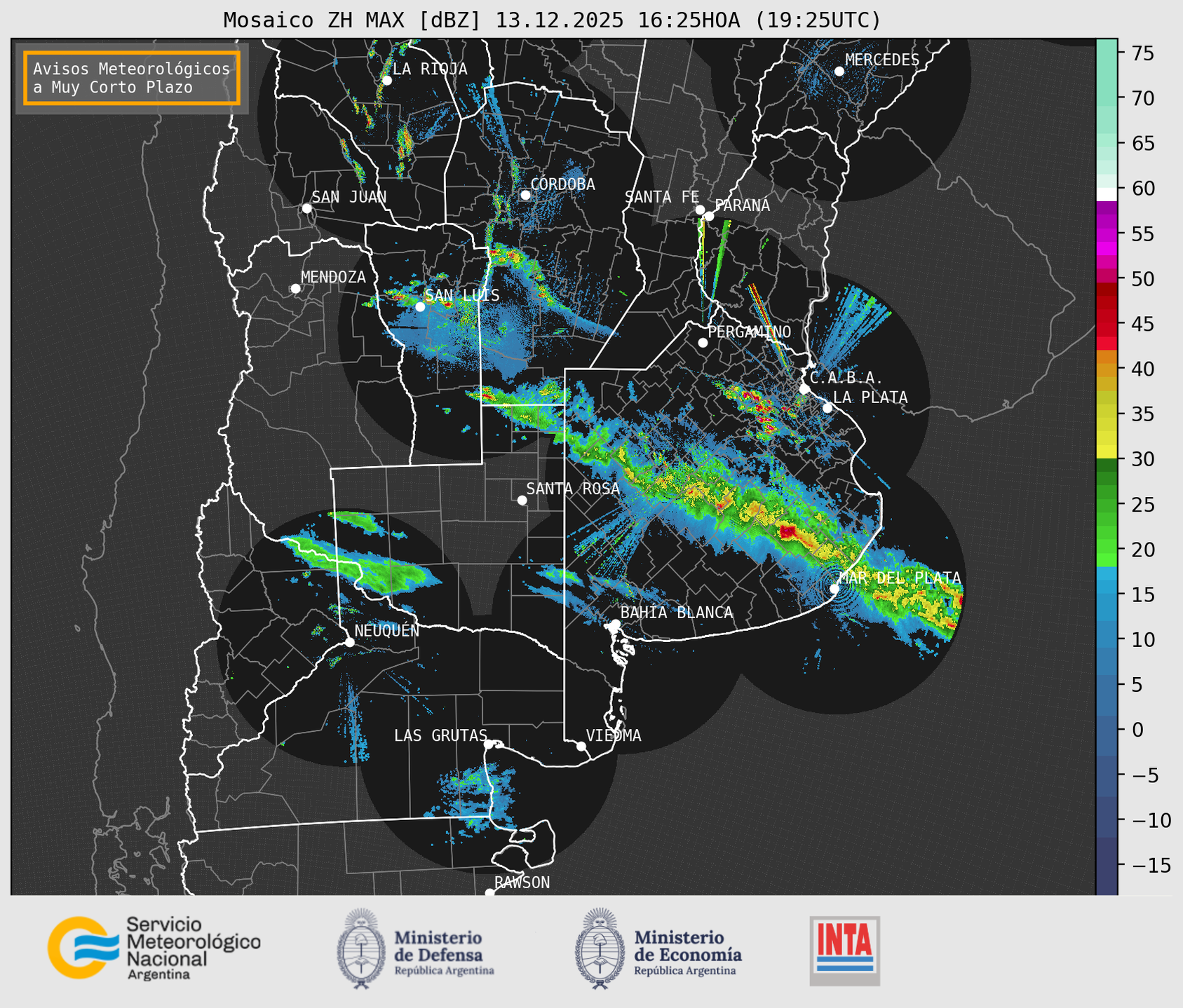The height and width of the screenshot is (1008, 1183).
Task: Click the Mercedes city marker dot
Action: [x=839, y=71]
